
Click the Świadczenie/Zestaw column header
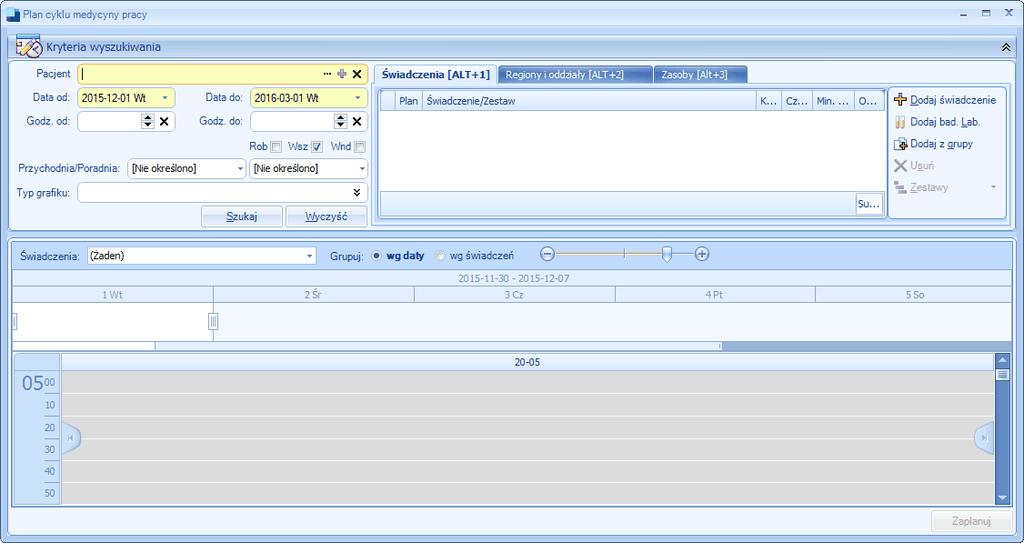589,101
